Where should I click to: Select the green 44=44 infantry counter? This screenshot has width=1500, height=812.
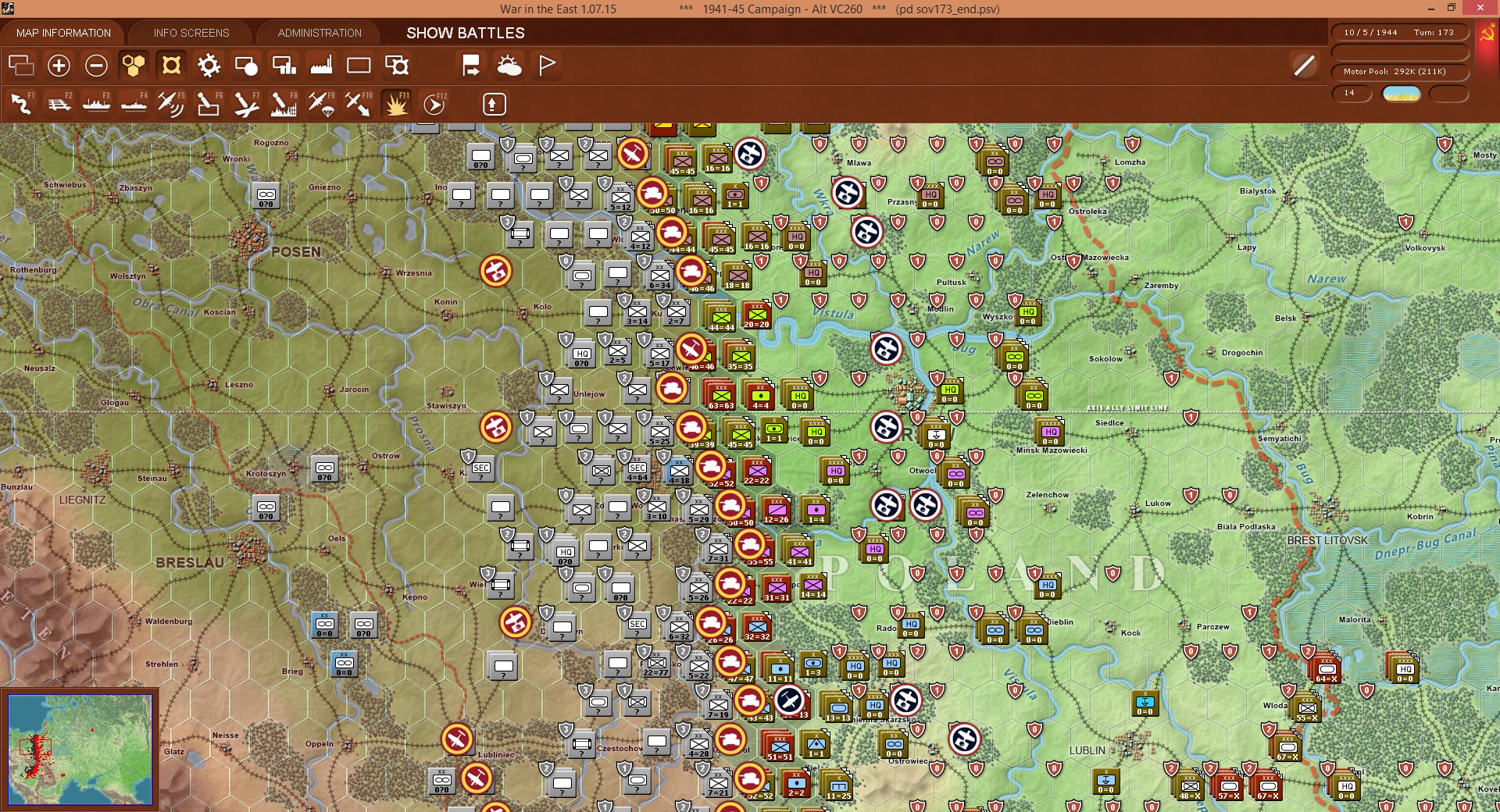721,317
